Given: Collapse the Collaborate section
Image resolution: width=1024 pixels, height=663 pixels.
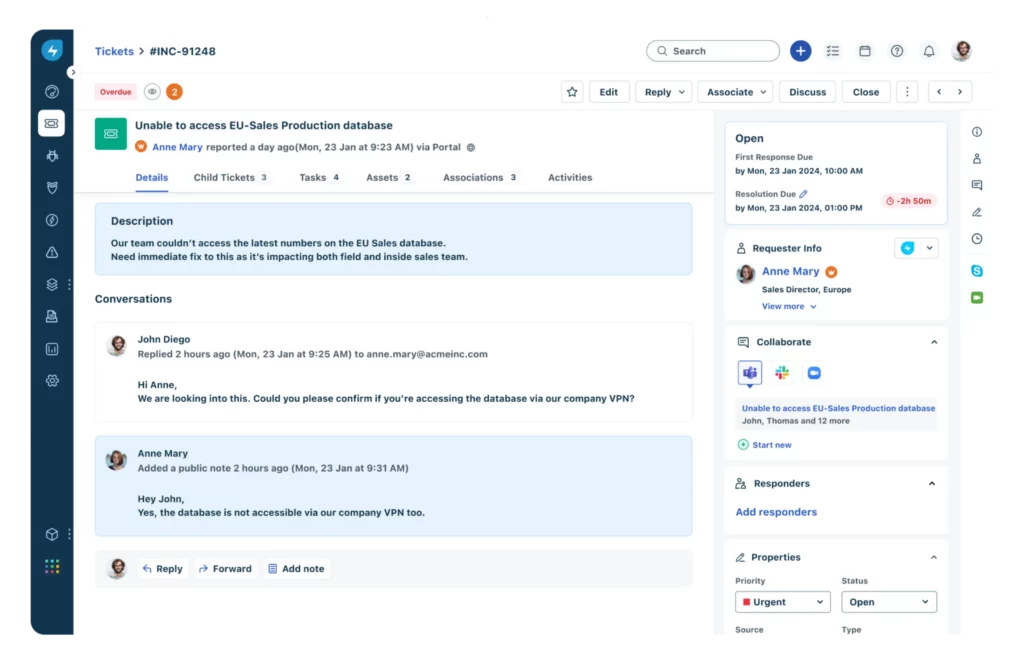Looking at the screenshot, I should (934, 342).
